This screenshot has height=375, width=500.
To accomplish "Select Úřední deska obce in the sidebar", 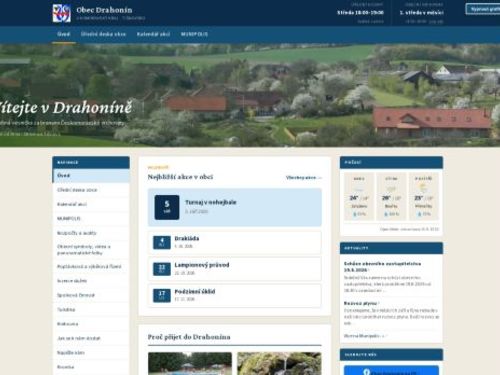I will click(91, 190).
